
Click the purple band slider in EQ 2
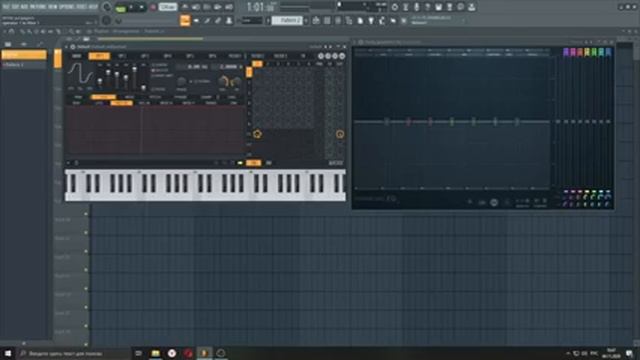point(566,121)
